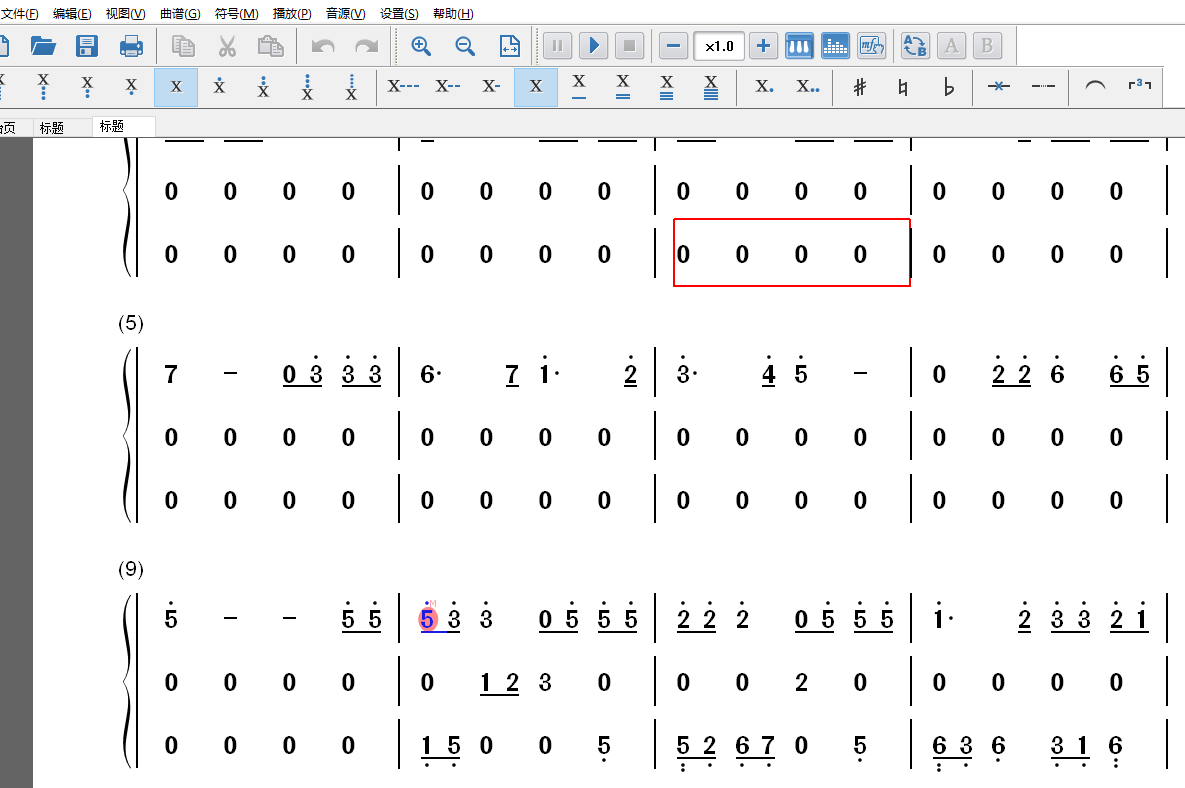Select the highlighted note 5 in measure 10

[428, 620]
